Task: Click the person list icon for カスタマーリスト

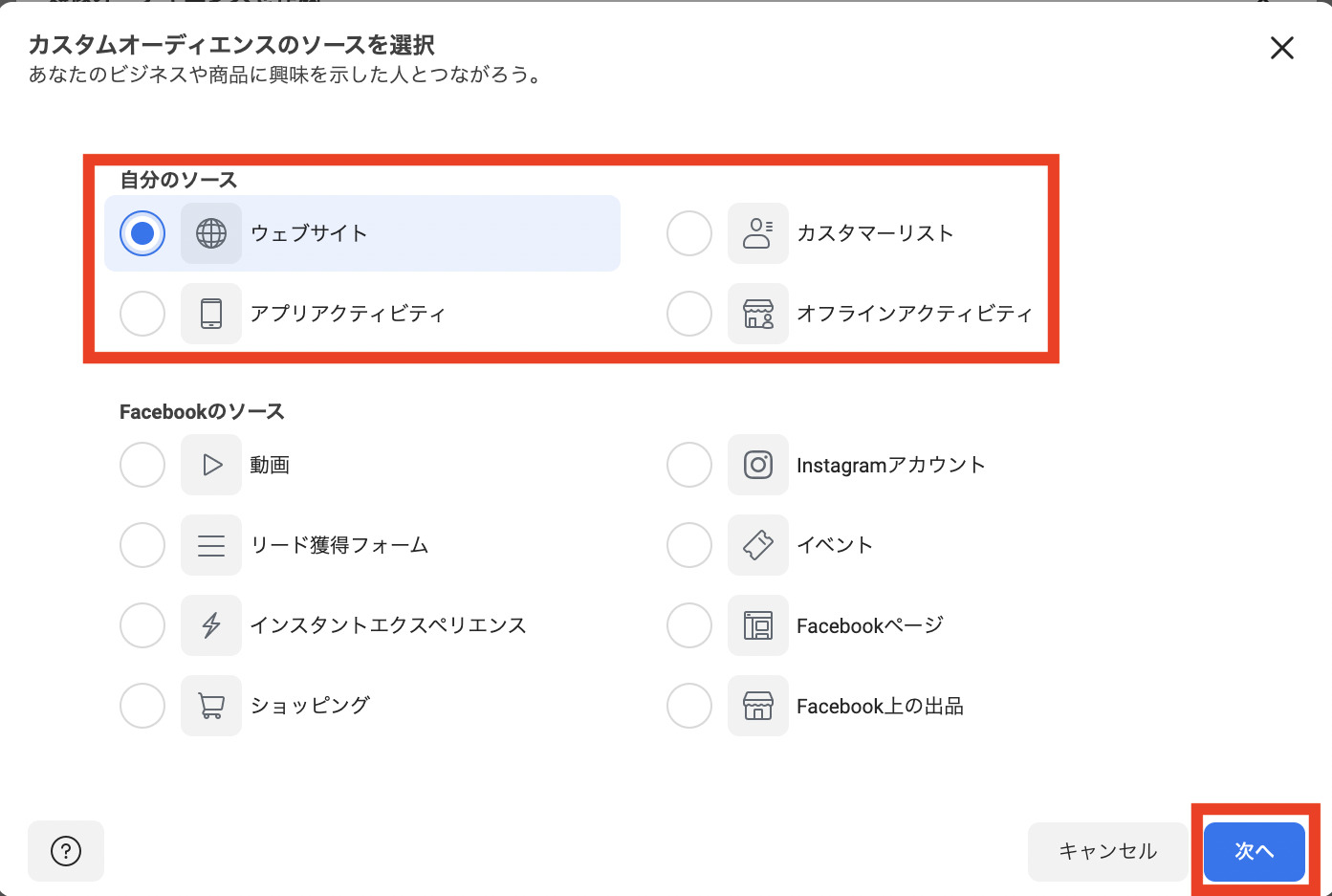Action: coord(758,233)
